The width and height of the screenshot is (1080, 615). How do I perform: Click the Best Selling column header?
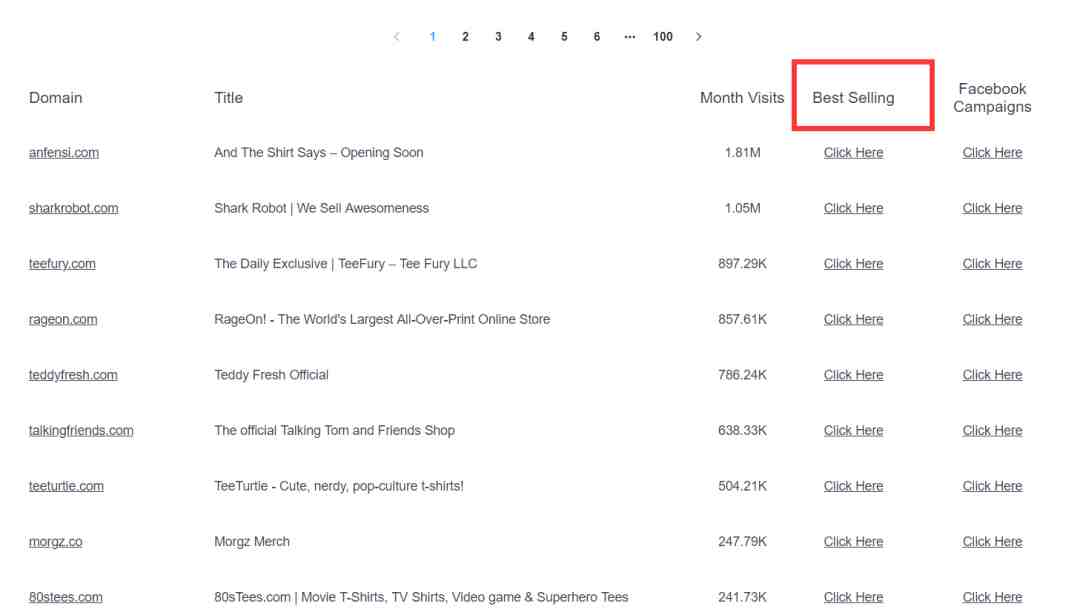[853, 98]
